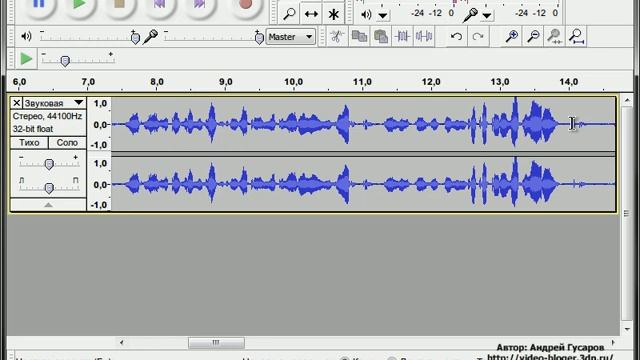Collapse the track with the triangle button

click(x=48, y=204)
